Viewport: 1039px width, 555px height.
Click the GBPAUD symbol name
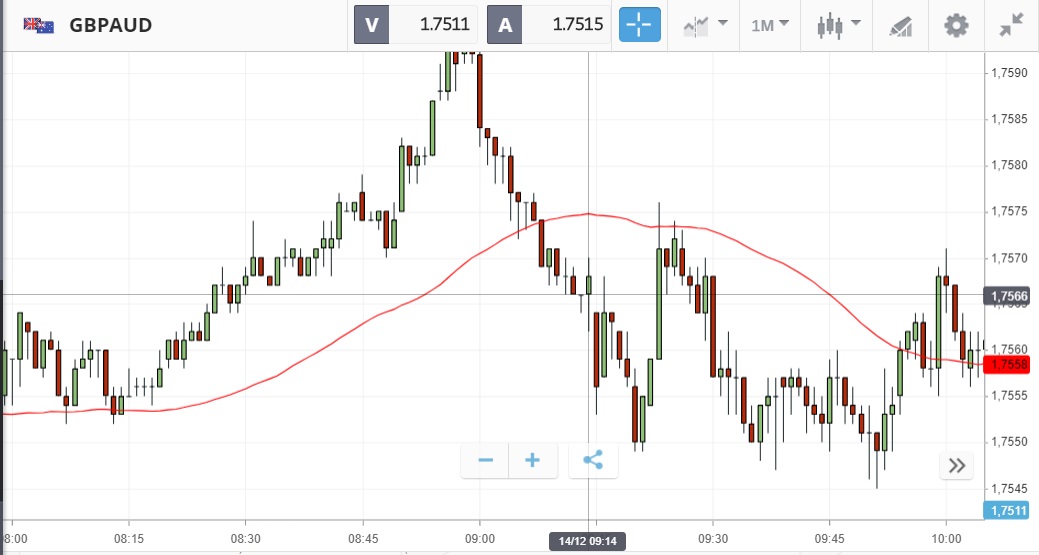[x=110, y=25]
